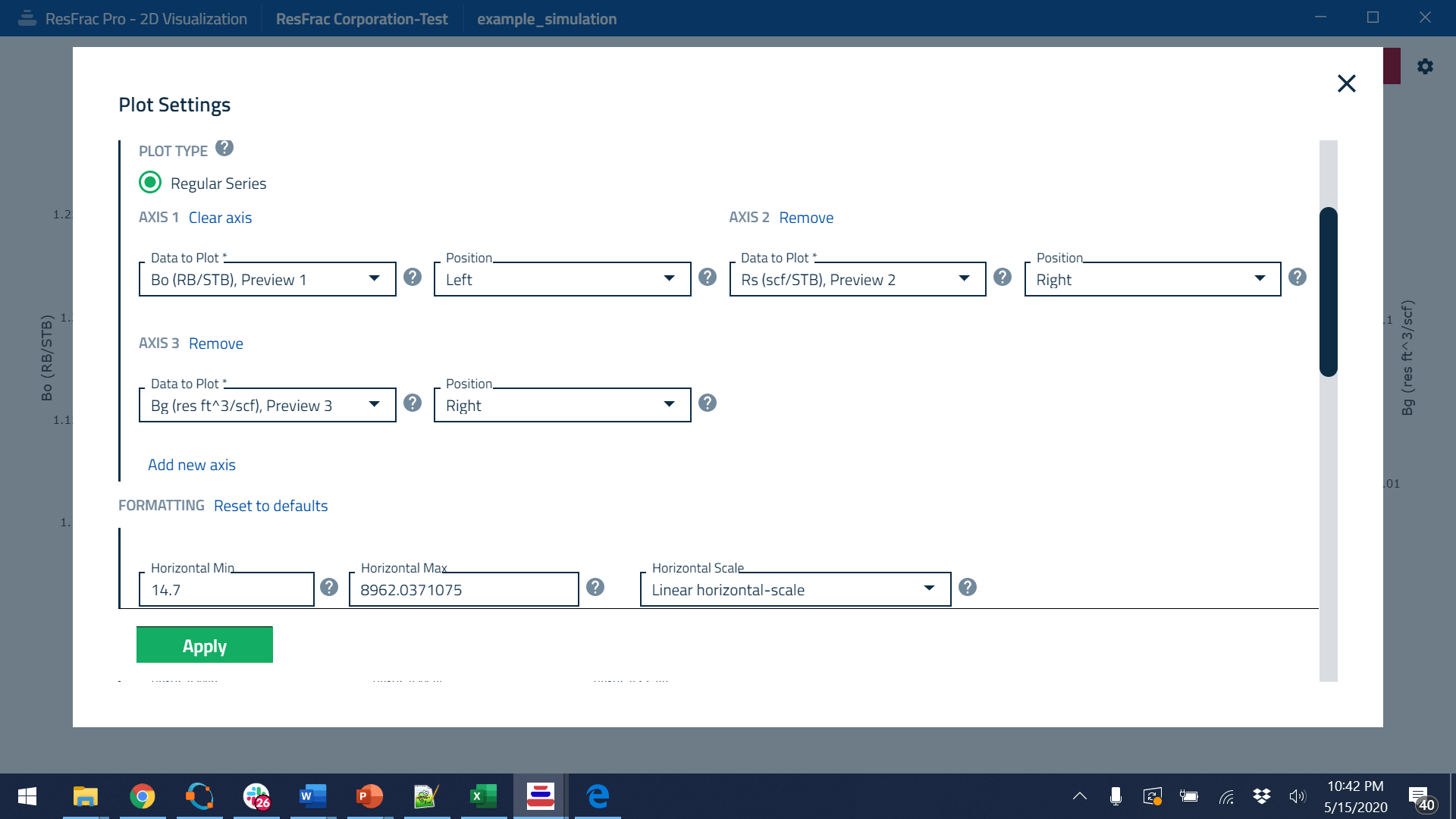The height and width of the screenshot is (819, 1456).
Task: Expand the Horizontal Scale dropdown
Action: click(795, 590)
